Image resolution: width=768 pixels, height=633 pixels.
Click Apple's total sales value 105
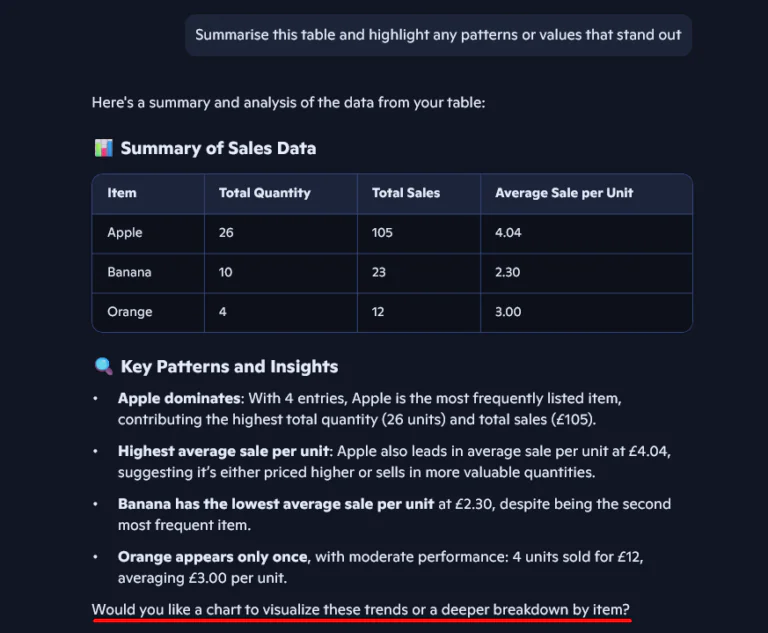382,233
